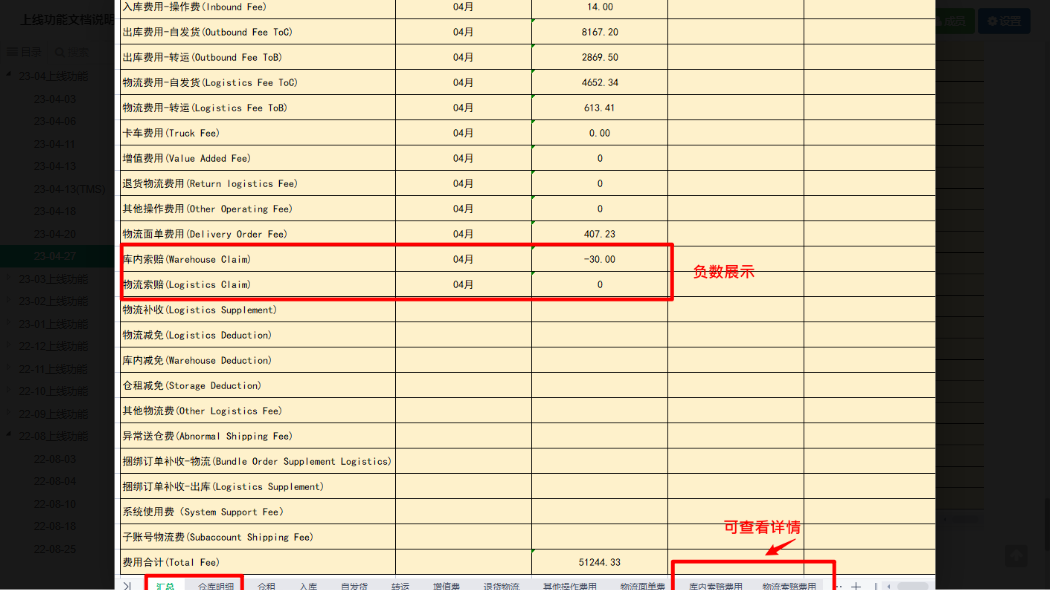Click the add-sheet plus icon
The width and height of the screenshot is (1050, 590).
[856, 586]
